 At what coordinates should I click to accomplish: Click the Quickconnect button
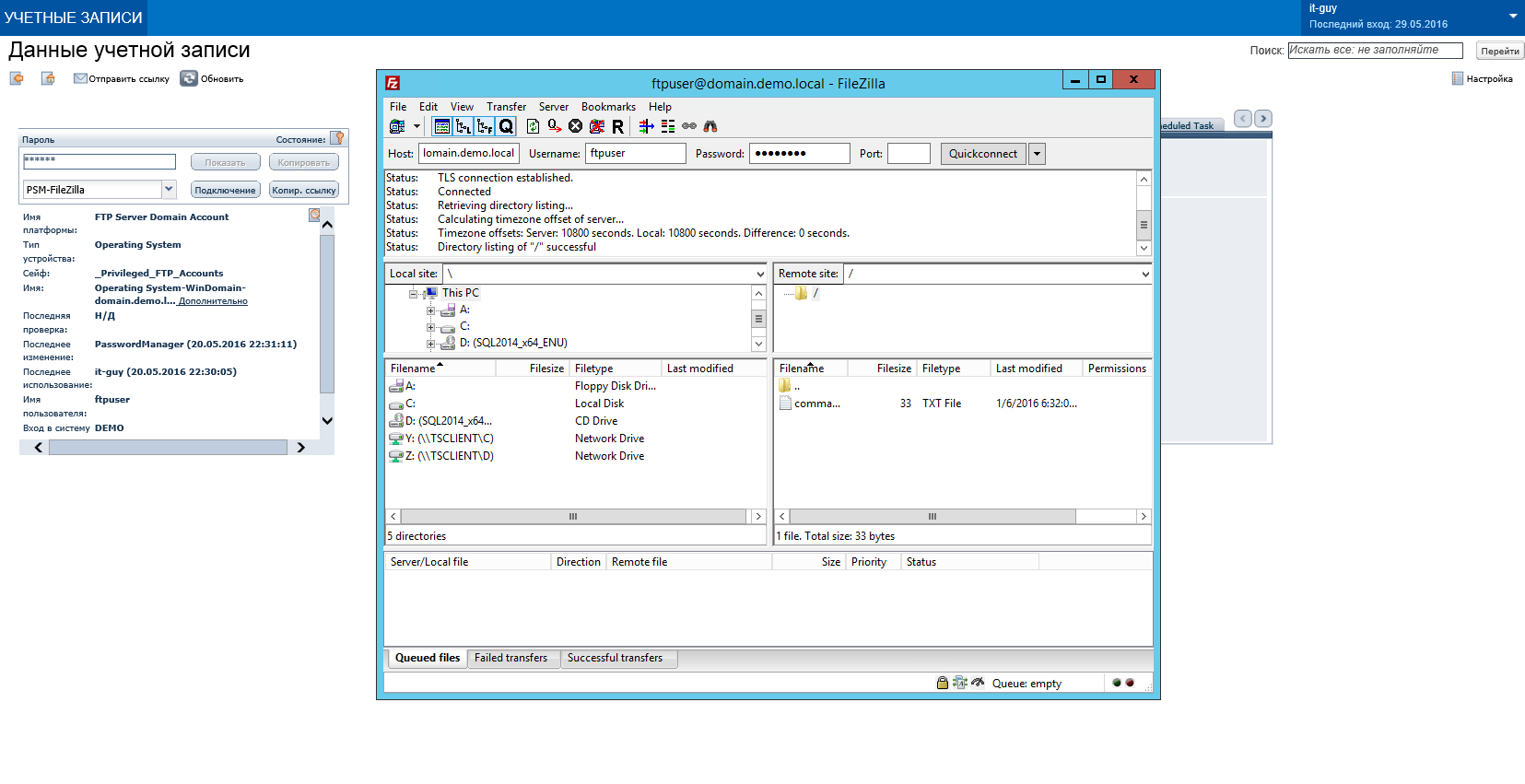pos(982,154)
